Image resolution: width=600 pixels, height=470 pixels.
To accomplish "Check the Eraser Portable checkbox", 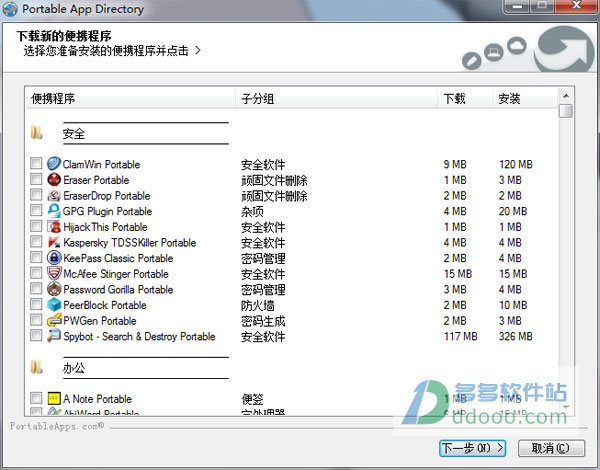I will [x=36, y=179].
